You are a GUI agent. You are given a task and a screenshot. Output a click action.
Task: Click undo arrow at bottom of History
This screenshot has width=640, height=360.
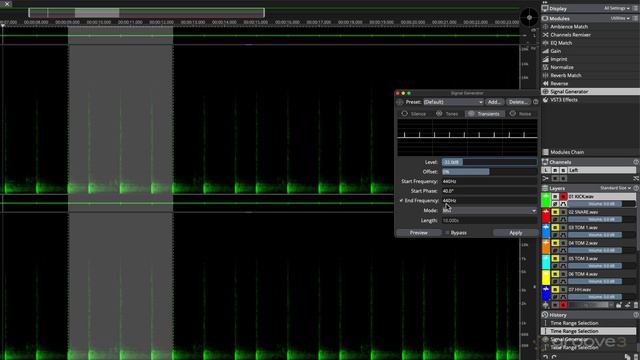coord(545,357)
